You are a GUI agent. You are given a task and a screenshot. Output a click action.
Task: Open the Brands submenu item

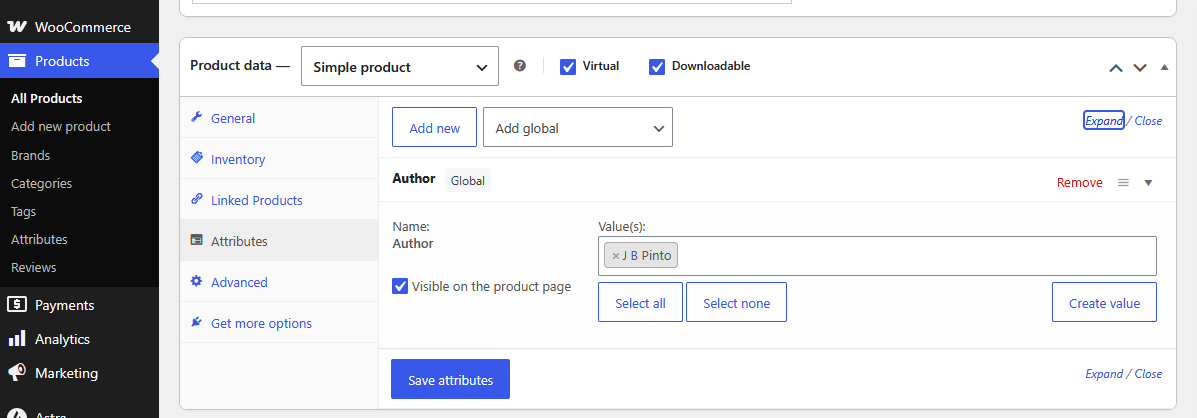(31, 155)
